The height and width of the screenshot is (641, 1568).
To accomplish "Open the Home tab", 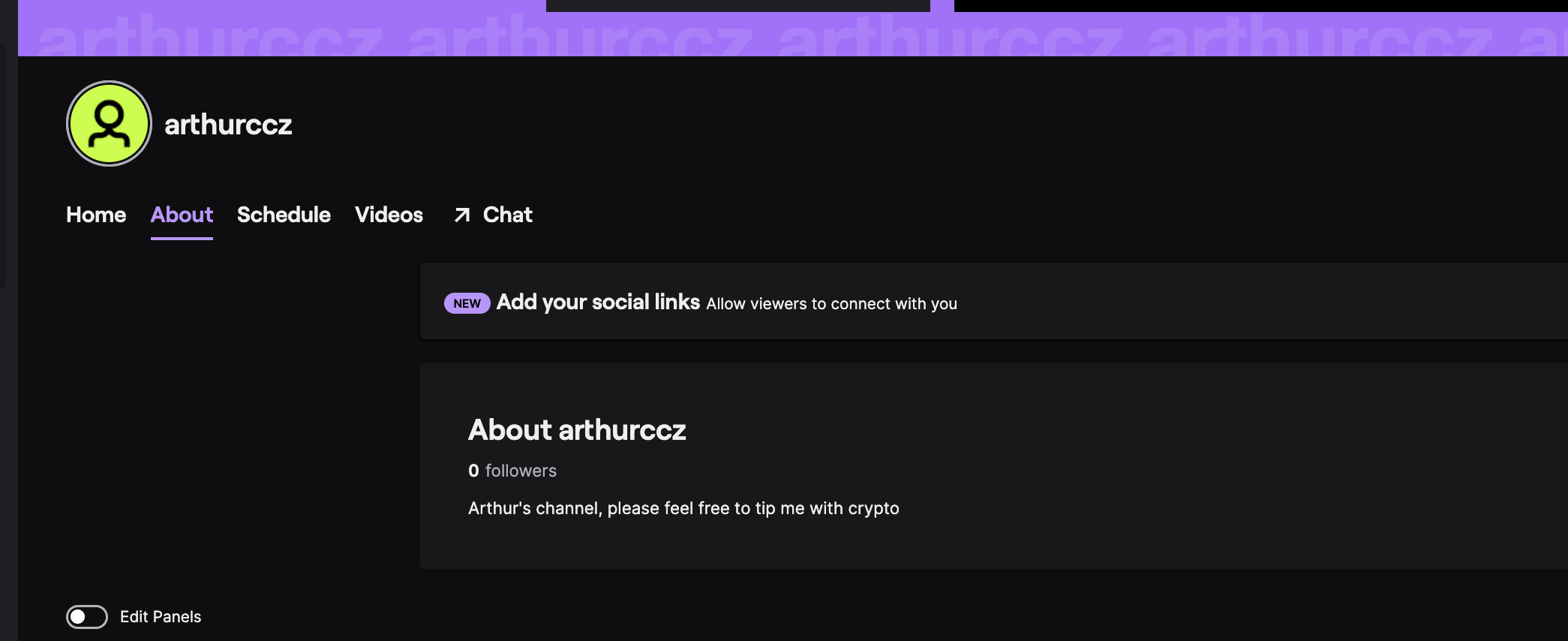I will click(96, 215).
